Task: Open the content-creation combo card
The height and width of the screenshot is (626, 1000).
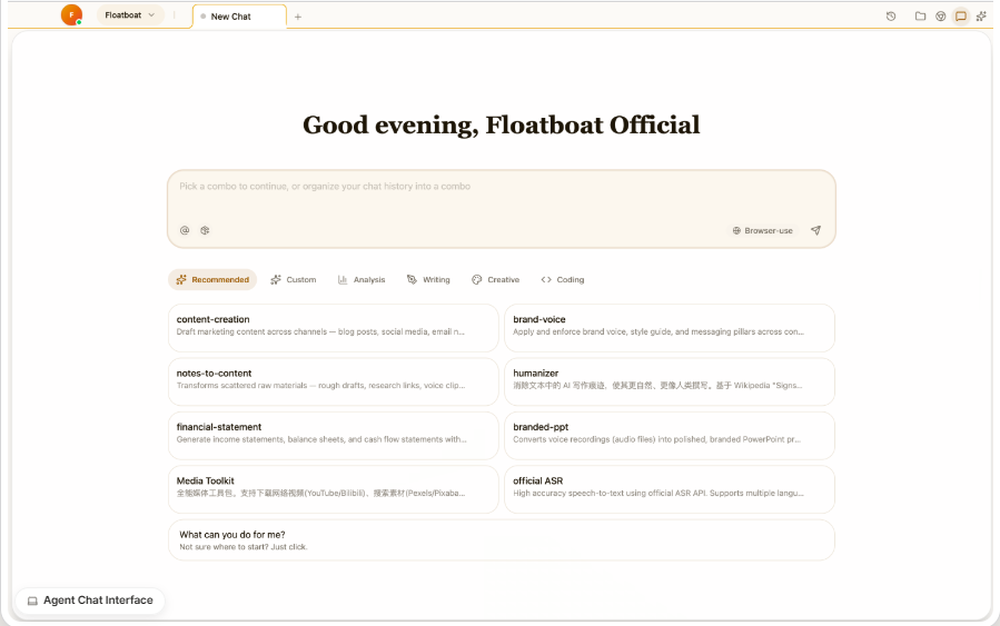Action: 333,328
